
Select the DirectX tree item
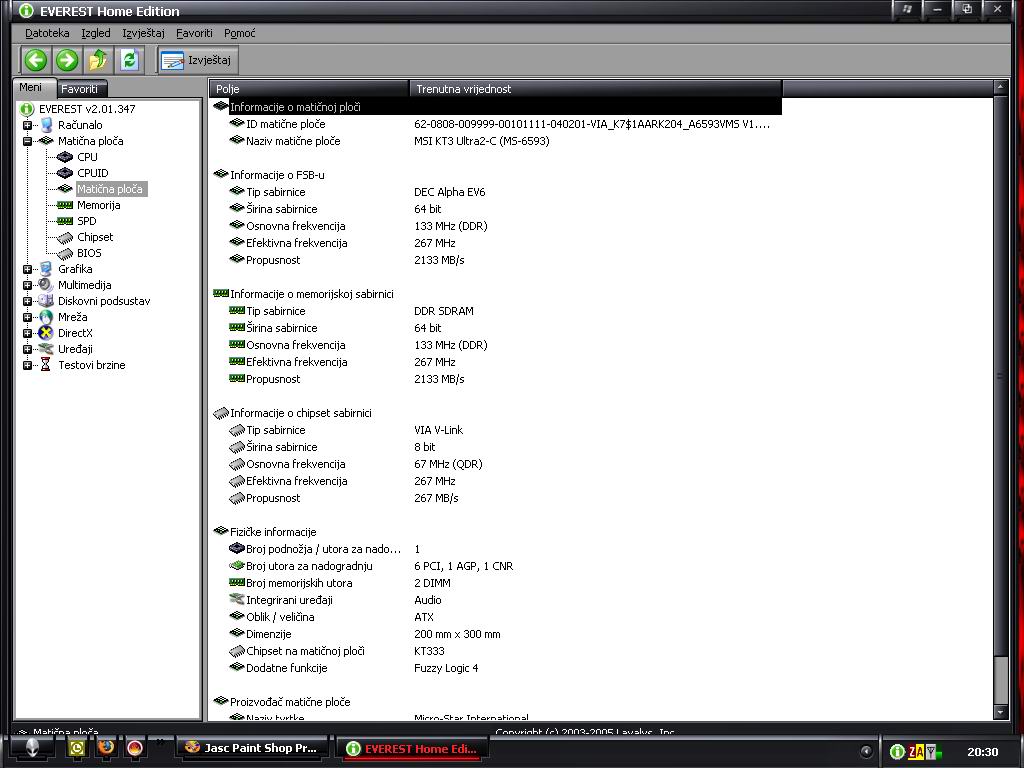[x=75, y=333]
